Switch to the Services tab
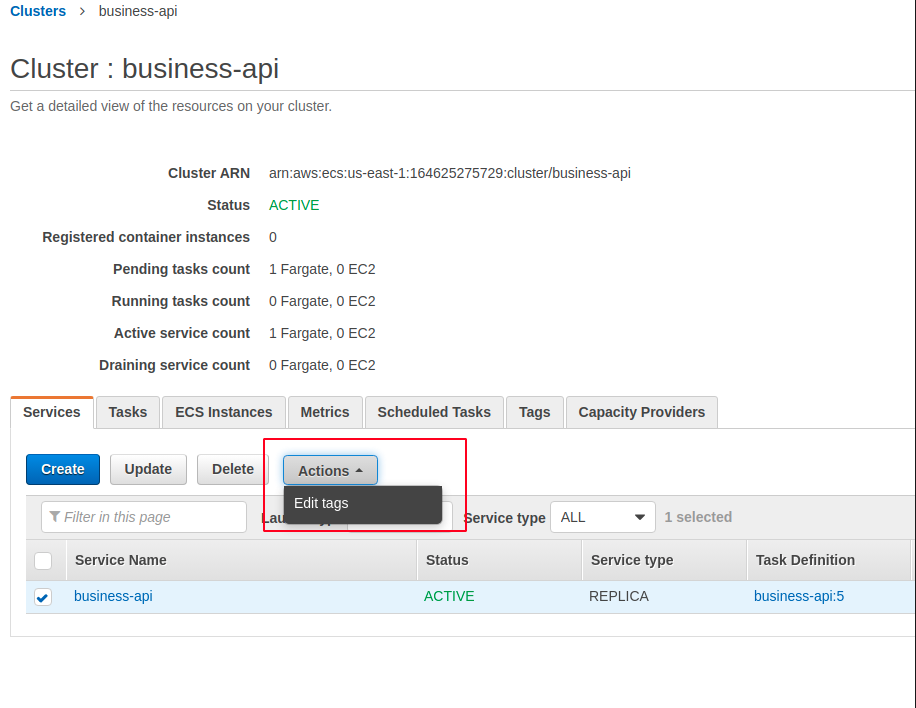This screenshot has height=708, width=916. 51,412
